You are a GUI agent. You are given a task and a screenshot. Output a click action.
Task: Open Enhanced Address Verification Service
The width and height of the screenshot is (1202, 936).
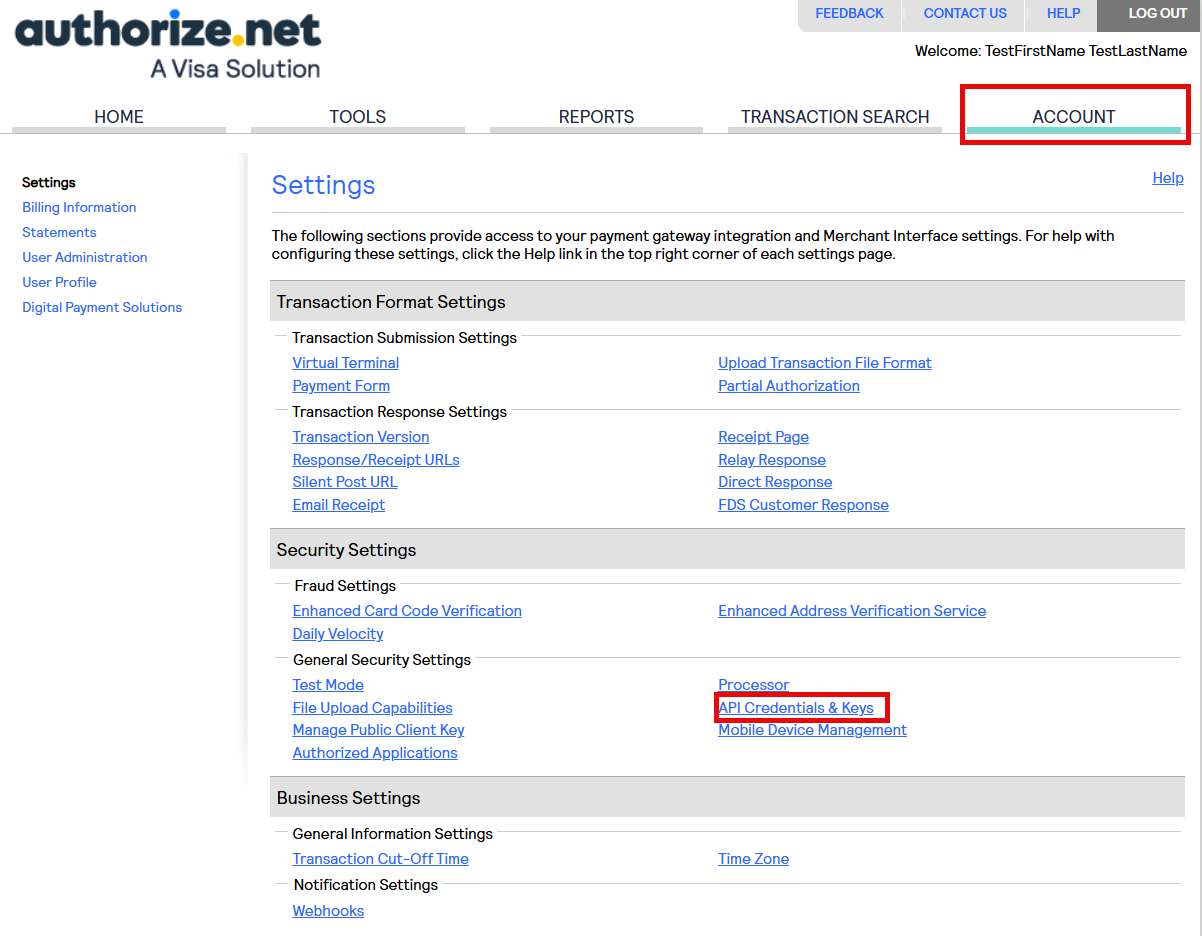click(851, 611)
